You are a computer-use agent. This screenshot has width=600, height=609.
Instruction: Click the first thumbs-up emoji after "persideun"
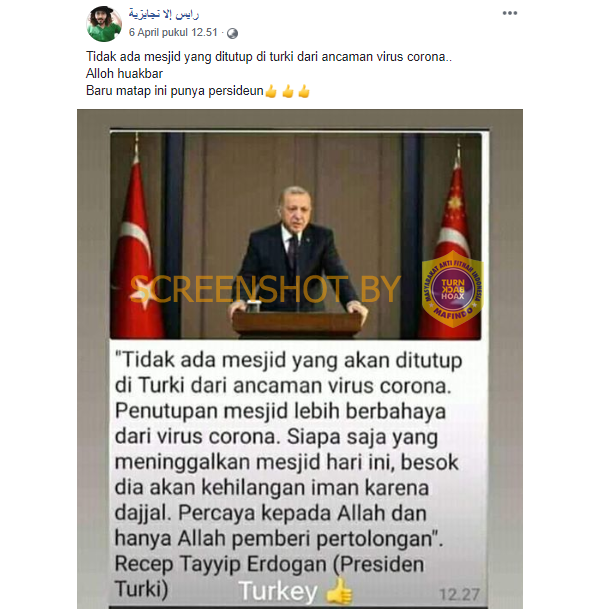pyautogui.click(x=271, y=92)
